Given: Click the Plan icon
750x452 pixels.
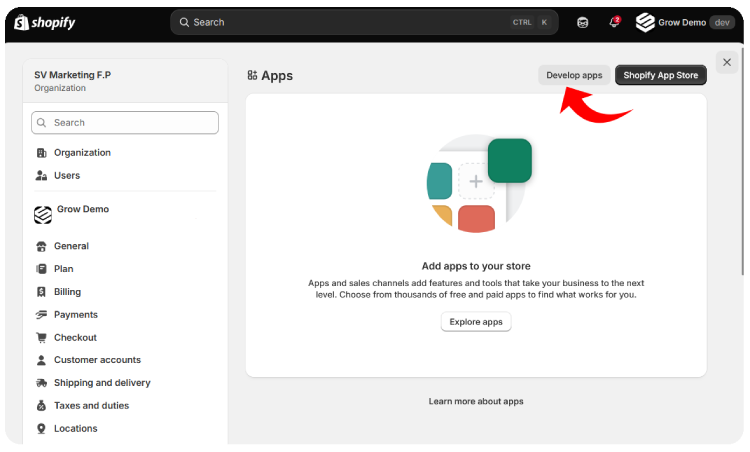Looking at the screenshot, I should pyautogui.click(x=42, y=269).
